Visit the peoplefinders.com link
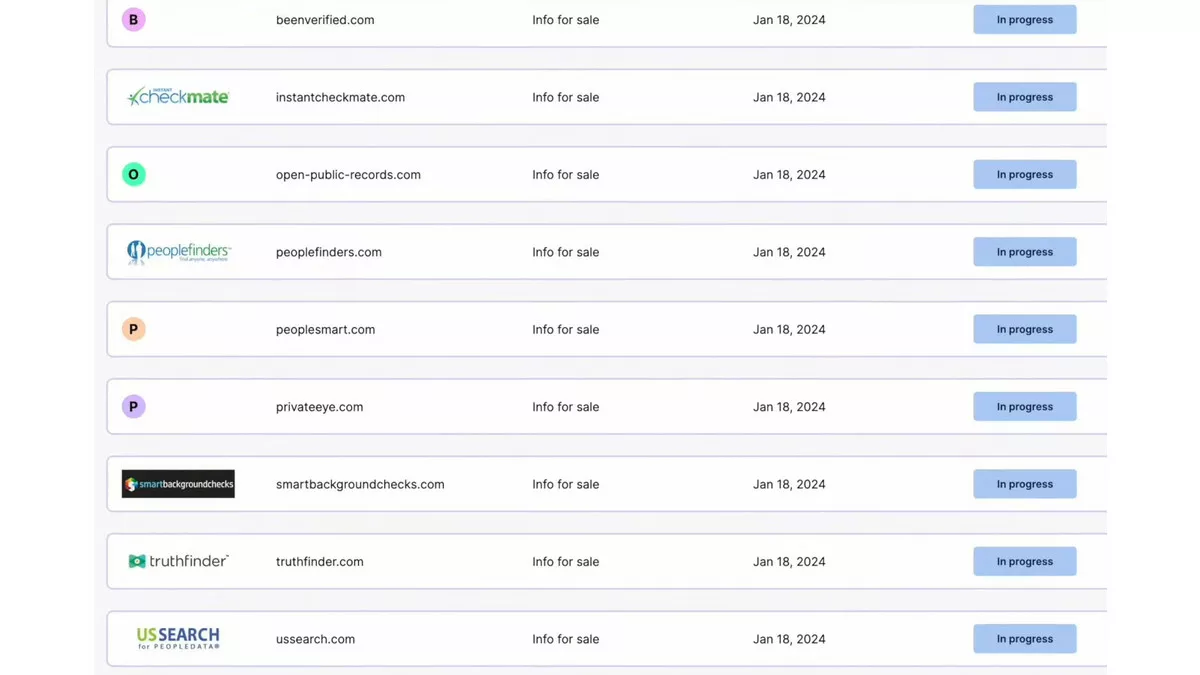Image resolution: width=1200 pixels, height=675 pixels. pos(328,251)
